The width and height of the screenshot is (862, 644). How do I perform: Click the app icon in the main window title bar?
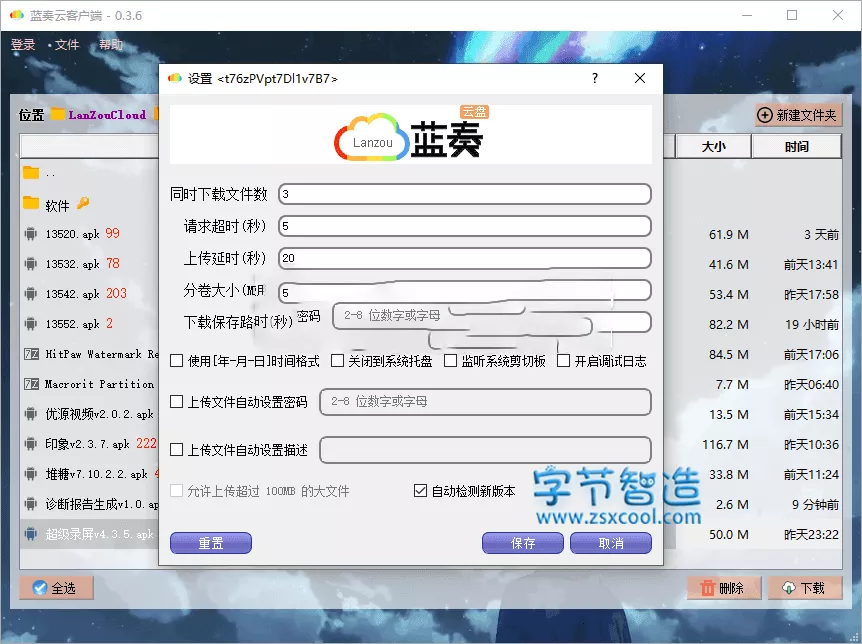click(16, 15)
